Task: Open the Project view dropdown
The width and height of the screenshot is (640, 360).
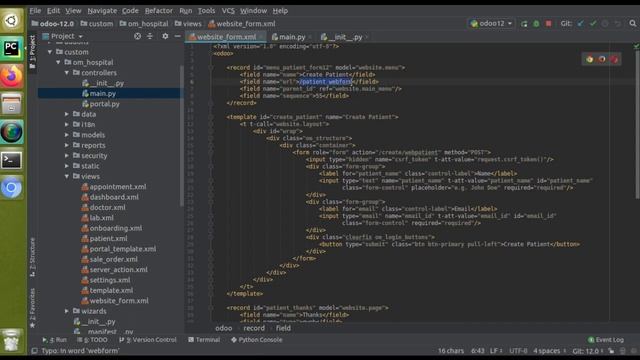Action: [63, 36]
